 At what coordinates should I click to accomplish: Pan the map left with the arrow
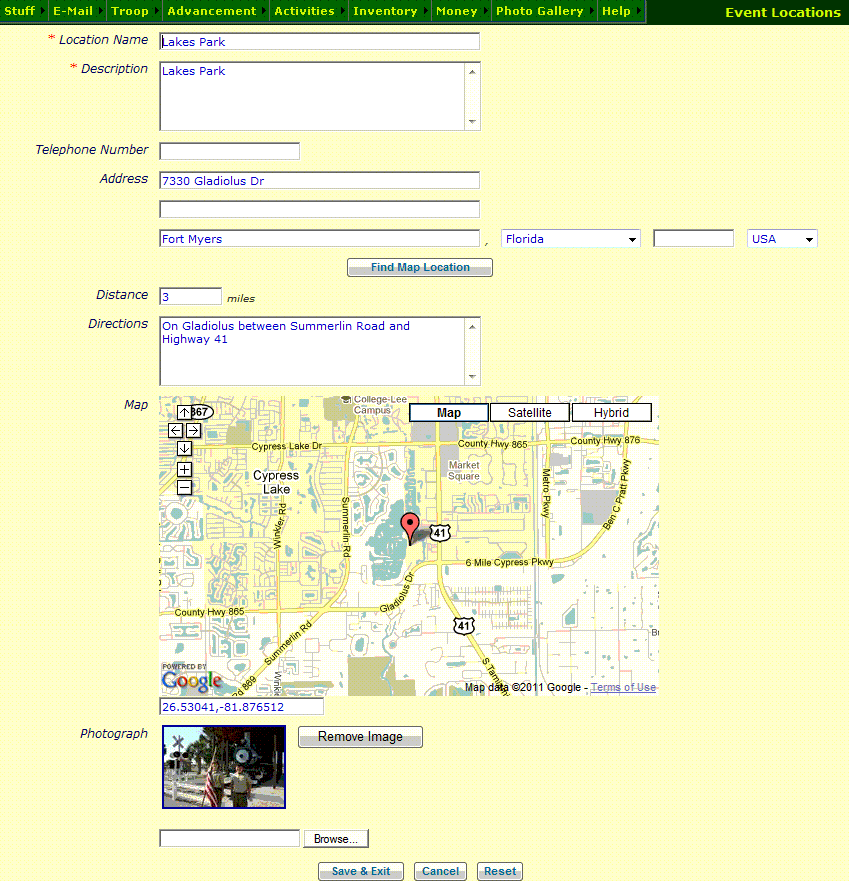tap(175, 430)
